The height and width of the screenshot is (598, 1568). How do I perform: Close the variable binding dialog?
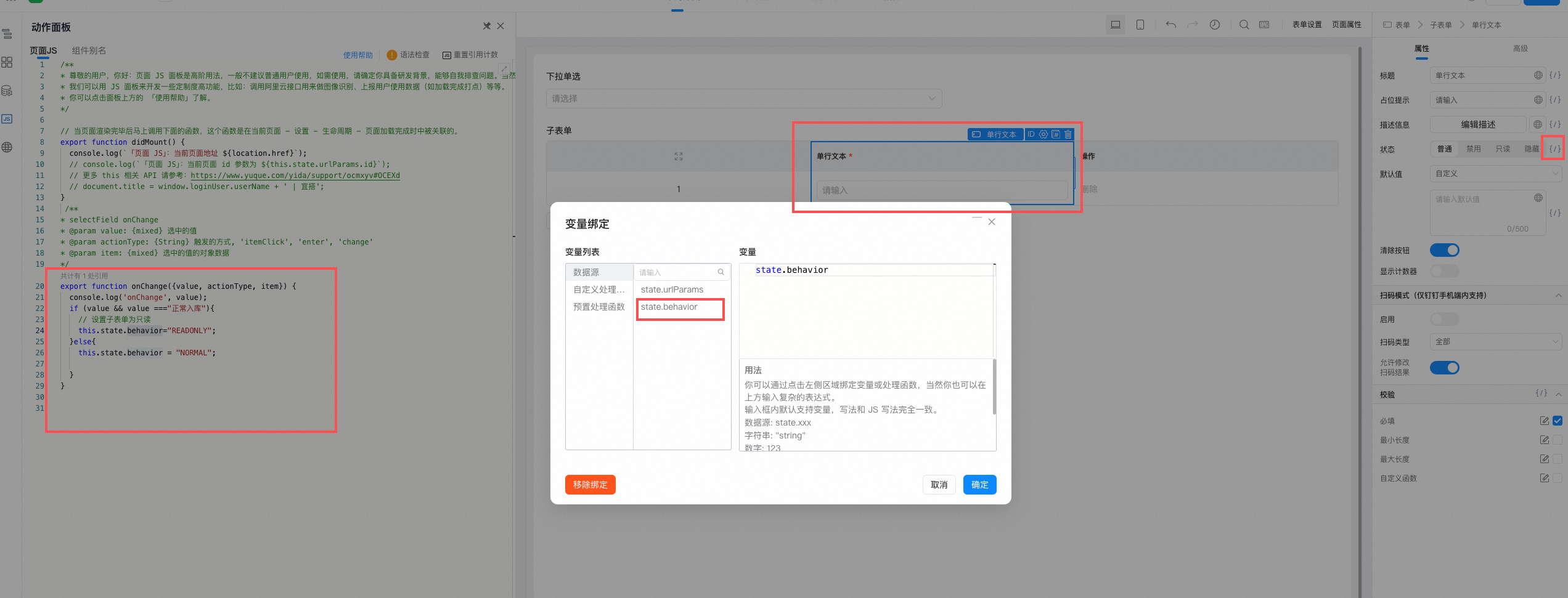(x=992, y=222)
